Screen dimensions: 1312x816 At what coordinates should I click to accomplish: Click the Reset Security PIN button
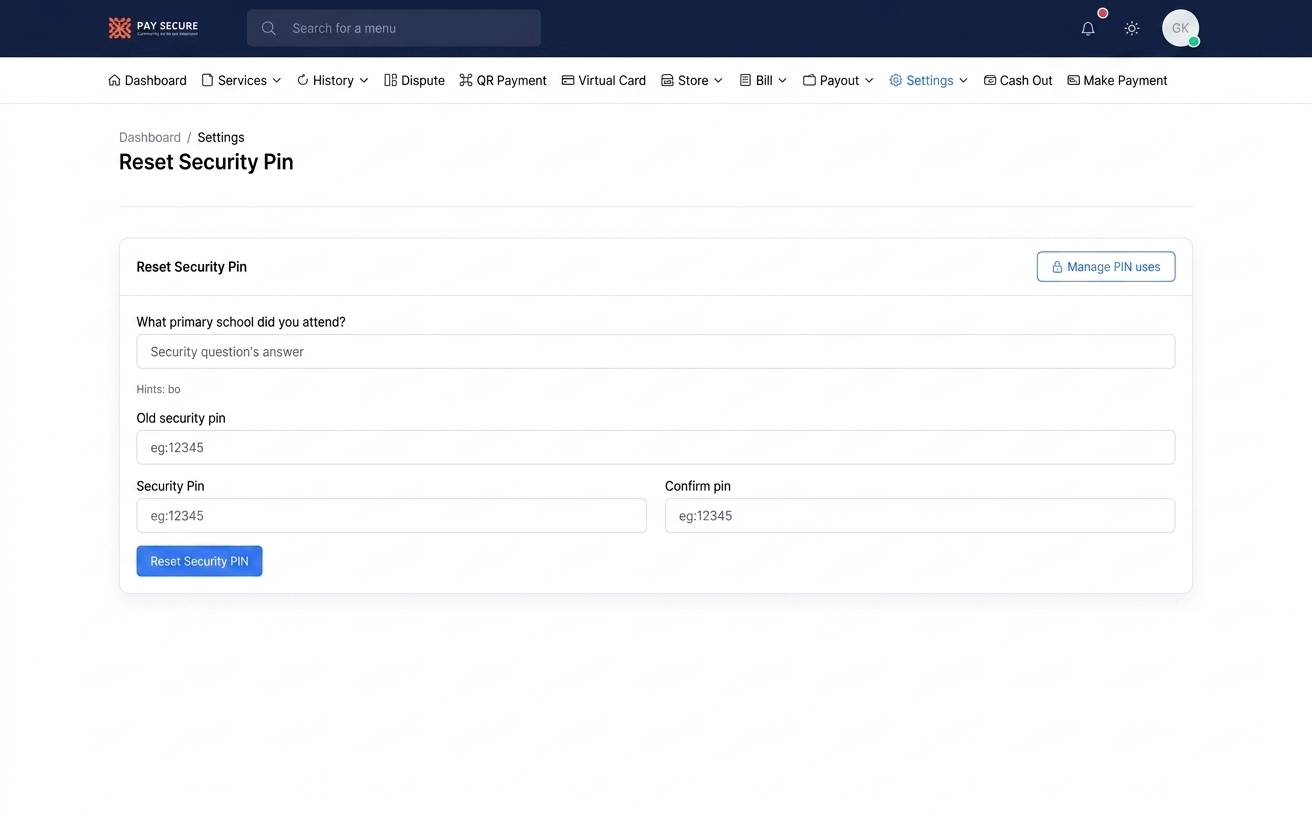click(199, 561)
